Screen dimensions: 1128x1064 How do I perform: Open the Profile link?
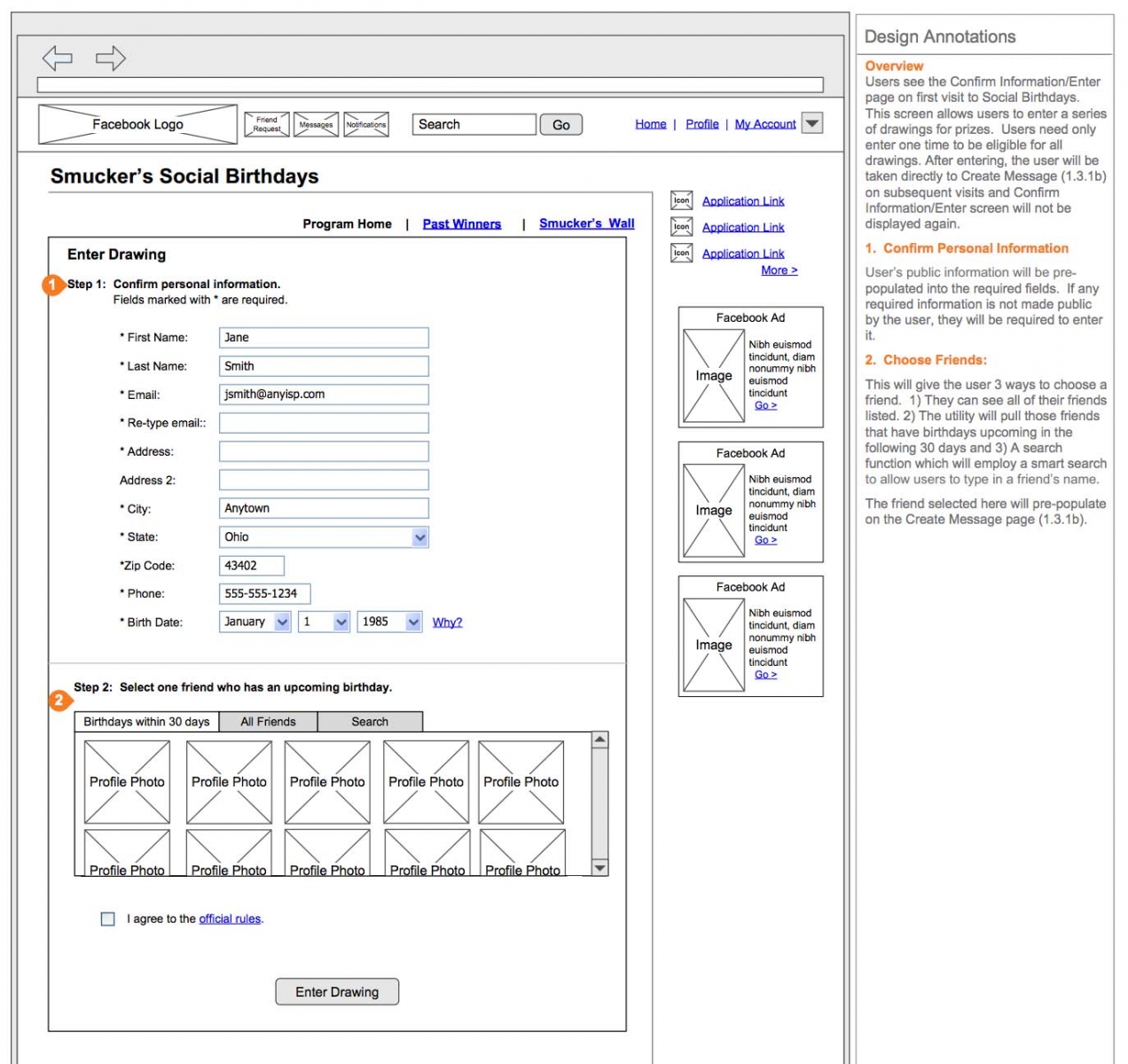pyautogui.click(x=702, y=124)
